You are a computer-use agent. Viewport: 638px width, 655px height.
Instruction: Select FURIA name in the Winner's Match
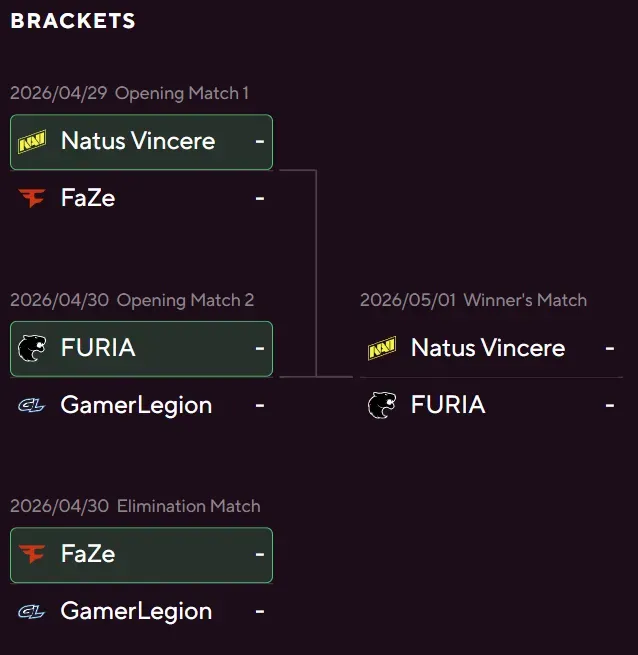[448, 405]
